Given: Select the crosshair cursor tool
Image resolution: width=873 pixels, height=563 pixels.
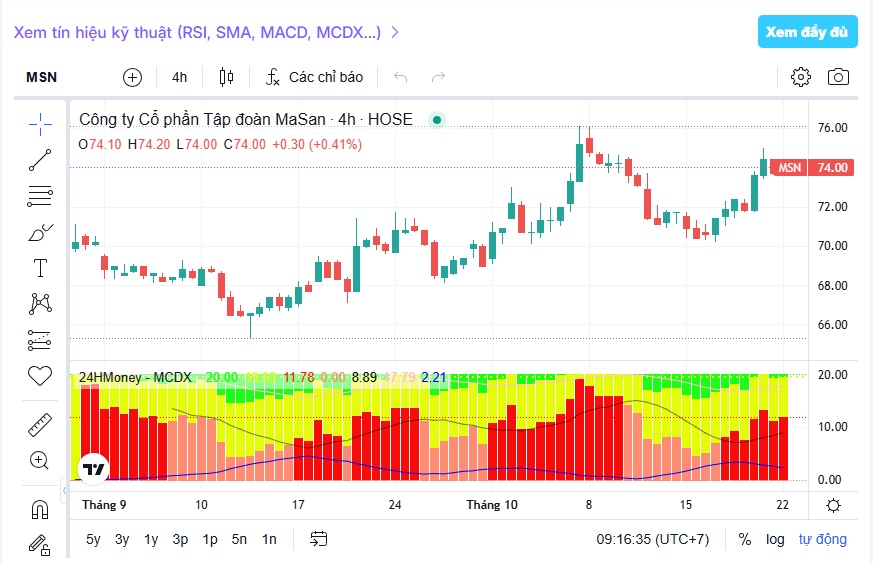Looking at the screenshot, I should [40, 124].
